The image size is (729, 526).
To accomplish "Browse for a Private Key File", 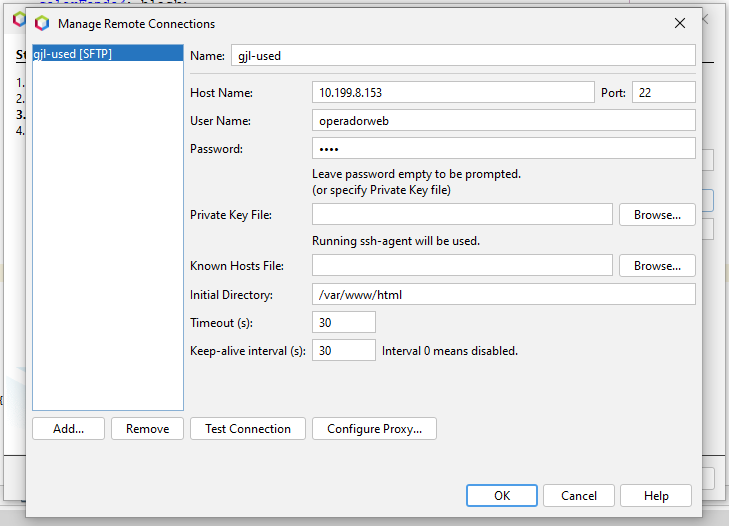I will [x=657, y=215].
